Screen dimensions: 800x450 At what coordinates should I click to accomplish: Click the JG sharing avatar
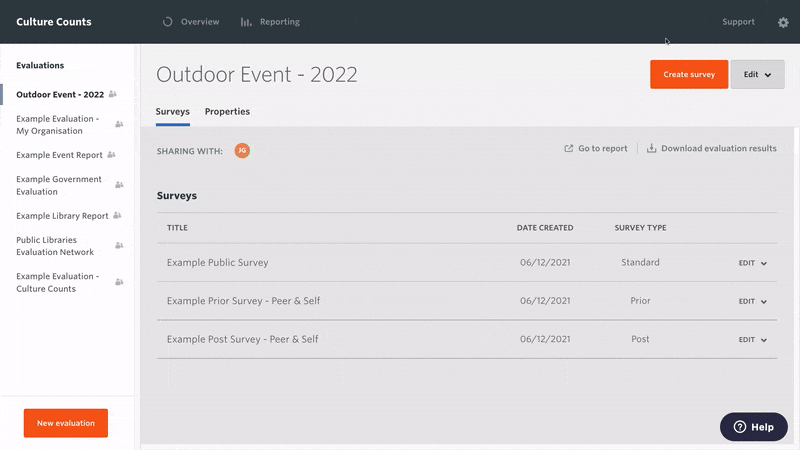242,151
